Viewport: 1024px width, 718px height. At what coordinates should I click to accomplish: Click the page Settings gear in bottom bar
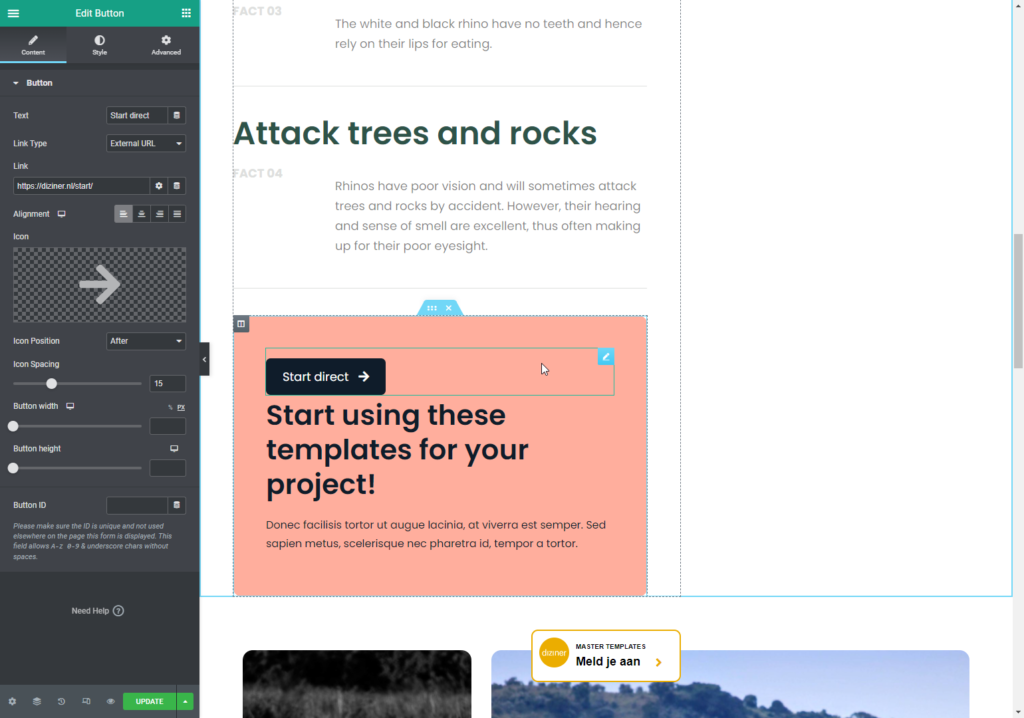coord(12,701)
